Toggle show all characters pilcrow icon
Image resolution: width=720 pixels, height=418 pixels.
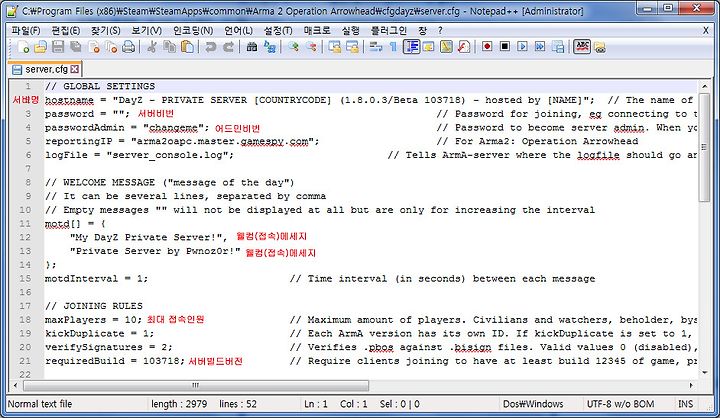(x=394, y=47)
